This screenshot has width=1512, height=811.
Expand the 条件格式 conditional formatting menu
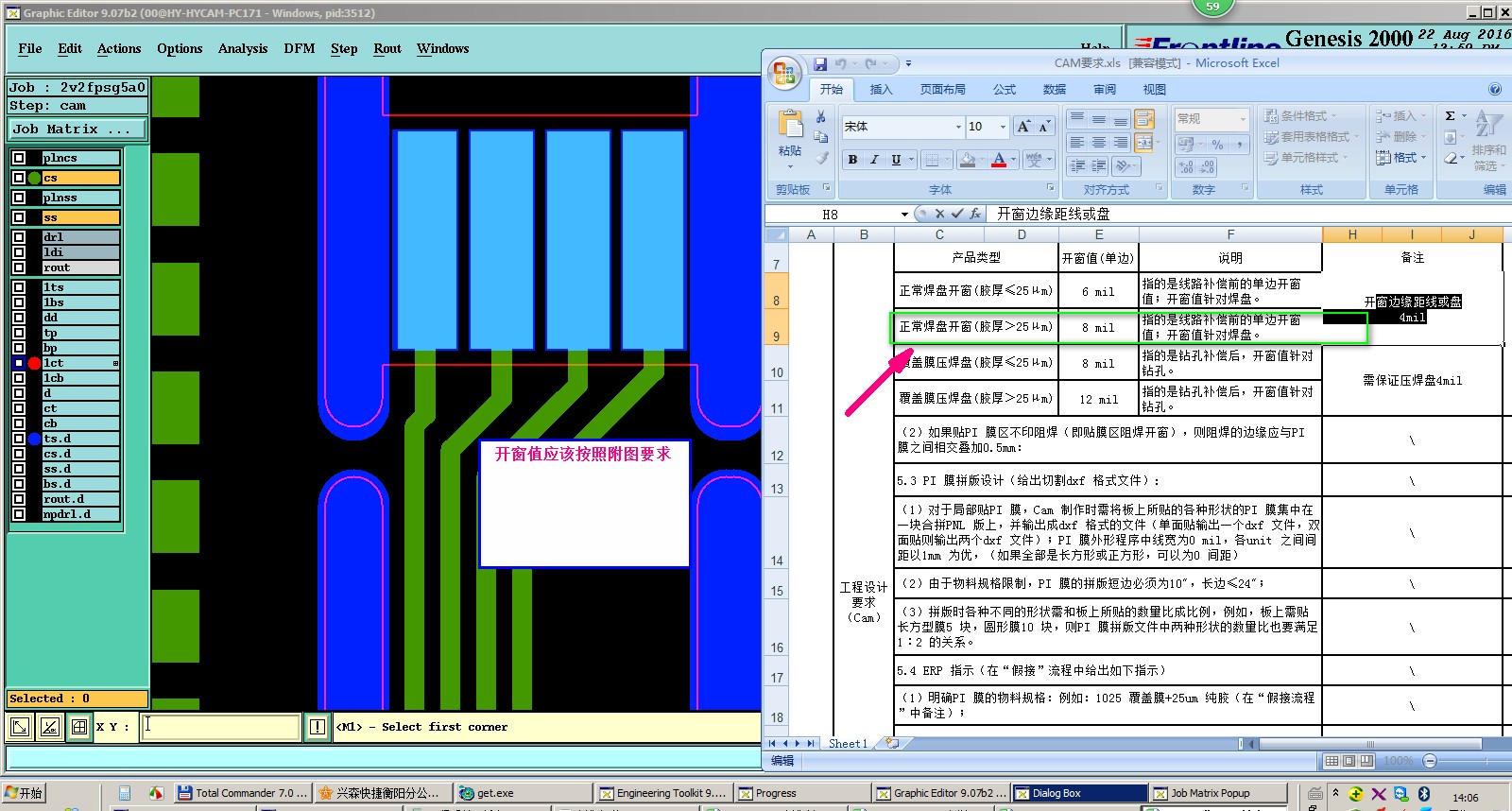coord(1302,115)
